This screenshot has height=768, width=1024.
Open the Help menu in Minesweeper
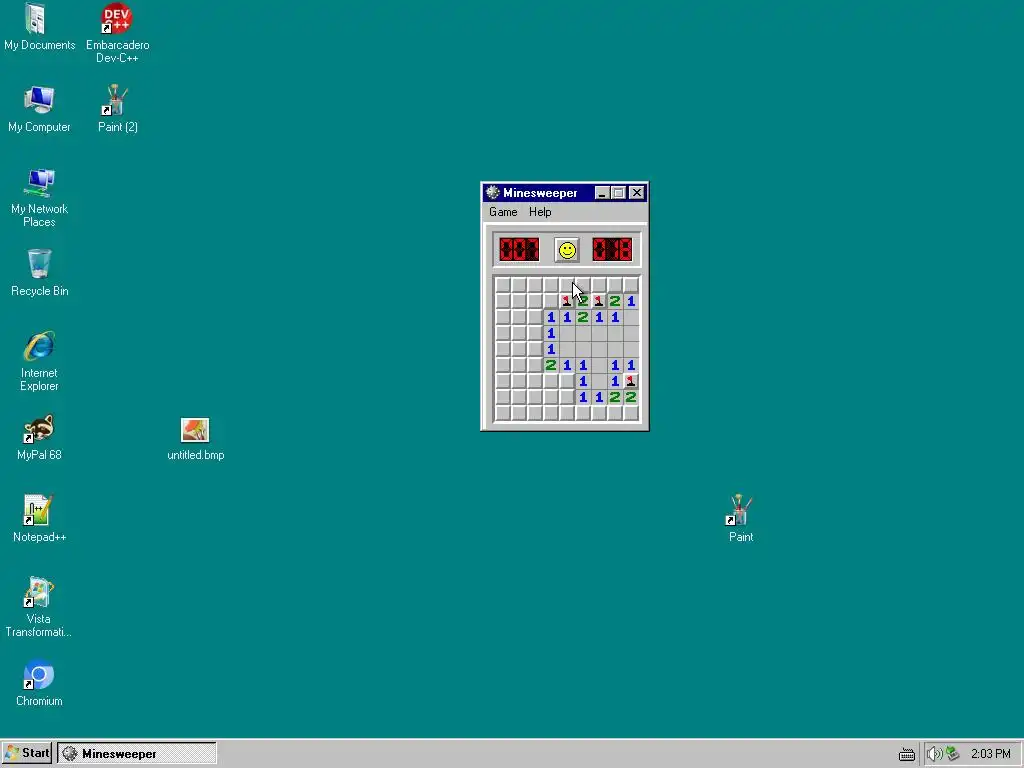pos(540,212)
